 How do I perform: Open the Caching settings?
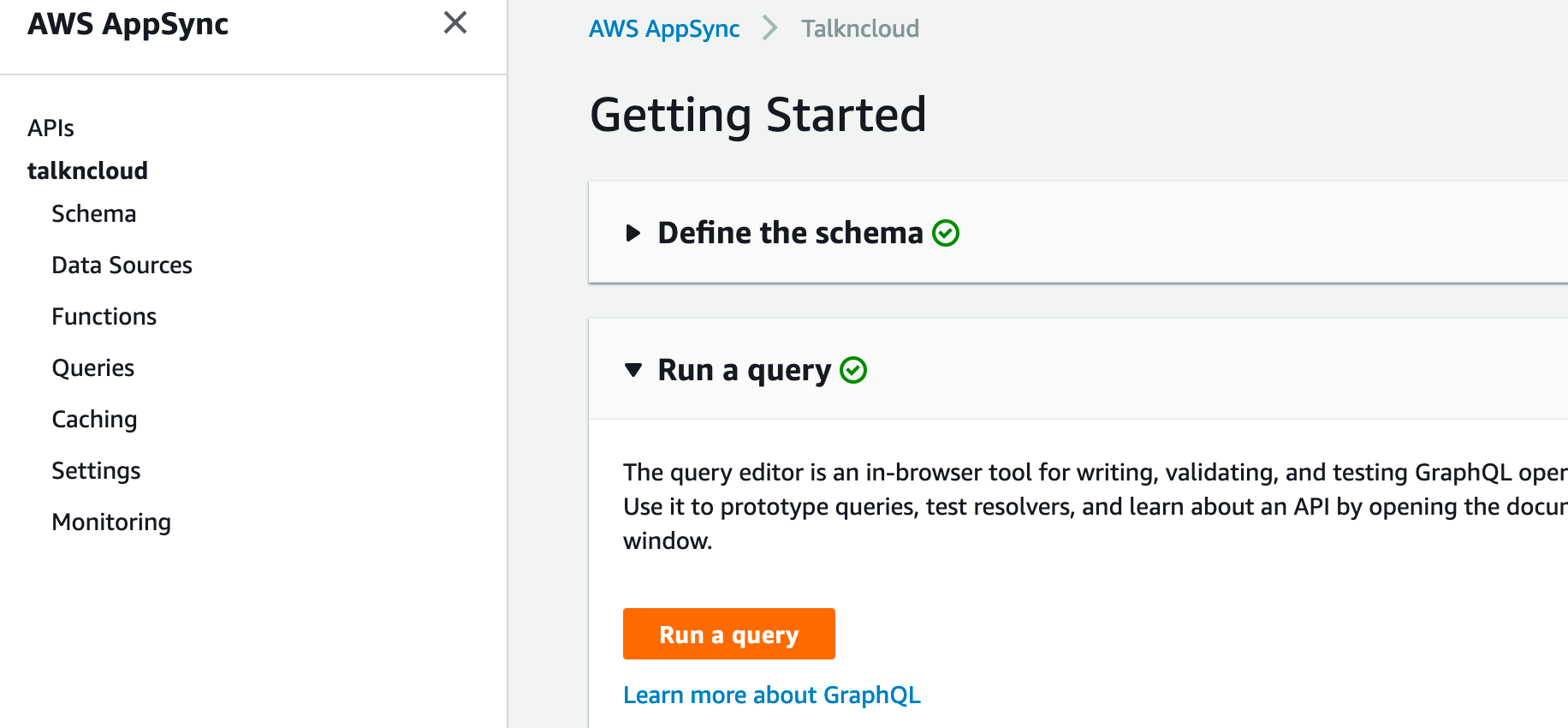coord(94,420)
